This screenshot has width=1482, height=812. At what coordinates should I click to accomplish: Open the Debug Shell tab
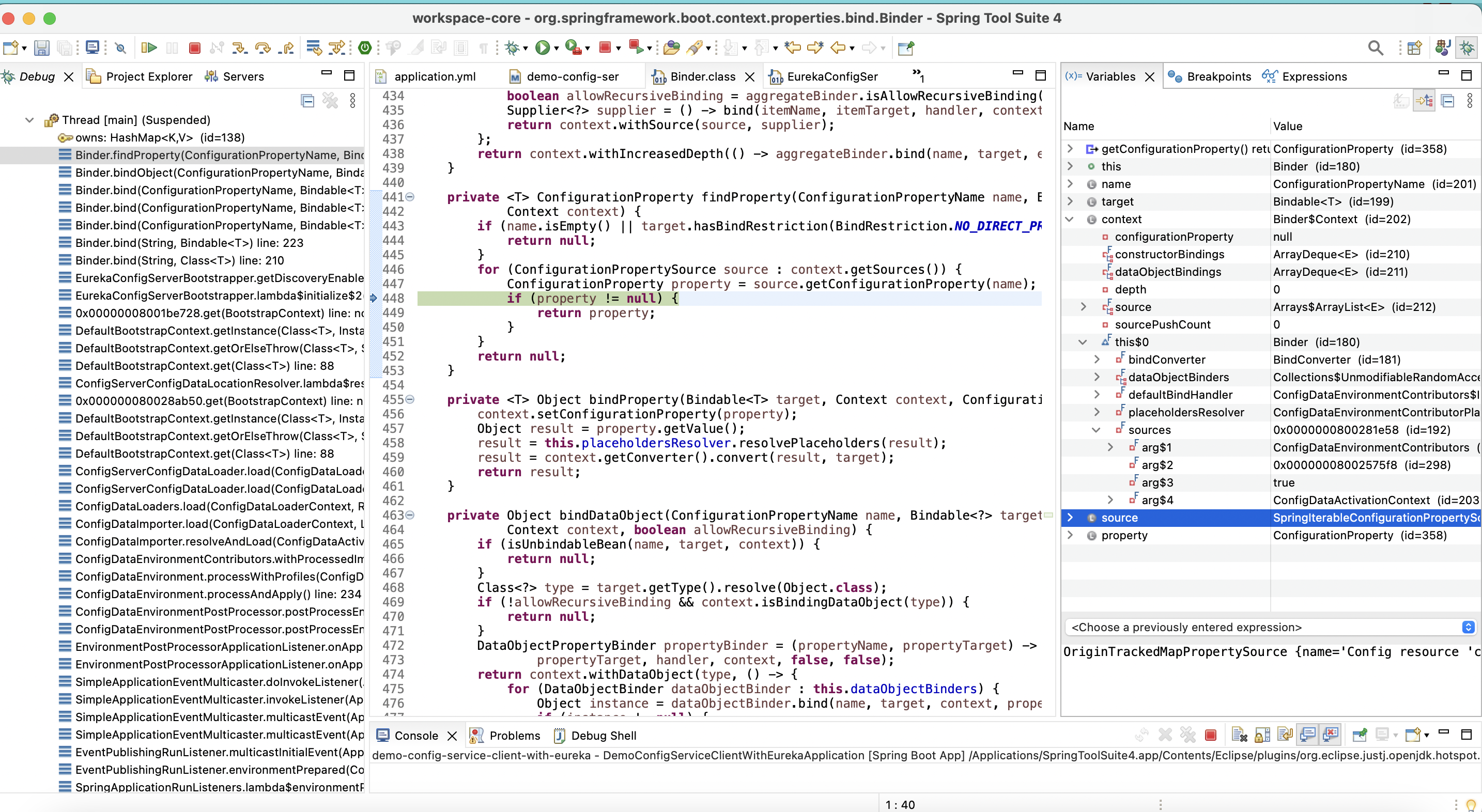click(x=603, y=736)
